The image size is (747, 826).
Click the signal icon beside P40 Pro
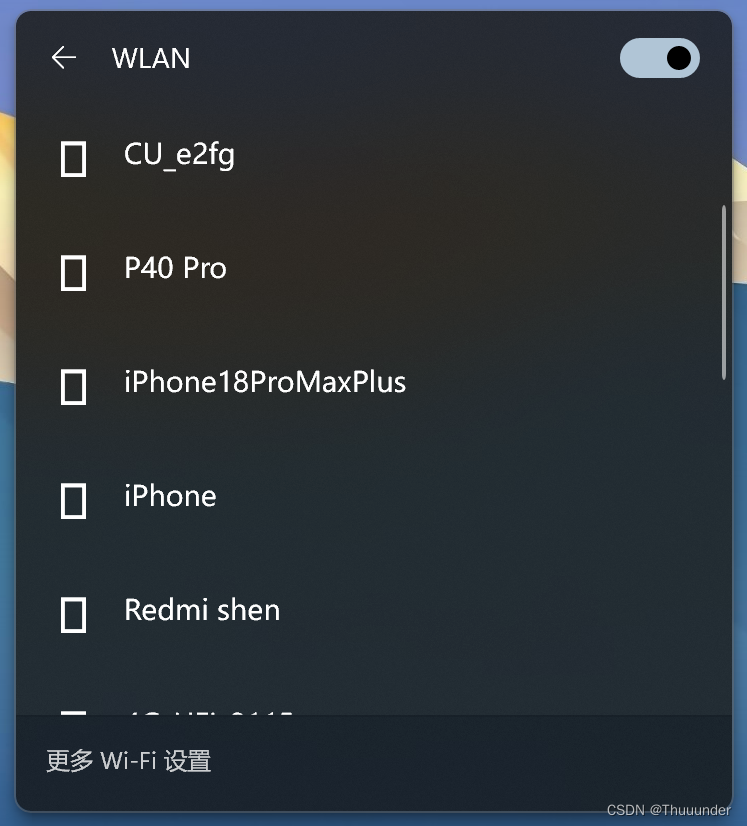click(x=73, y=273)
